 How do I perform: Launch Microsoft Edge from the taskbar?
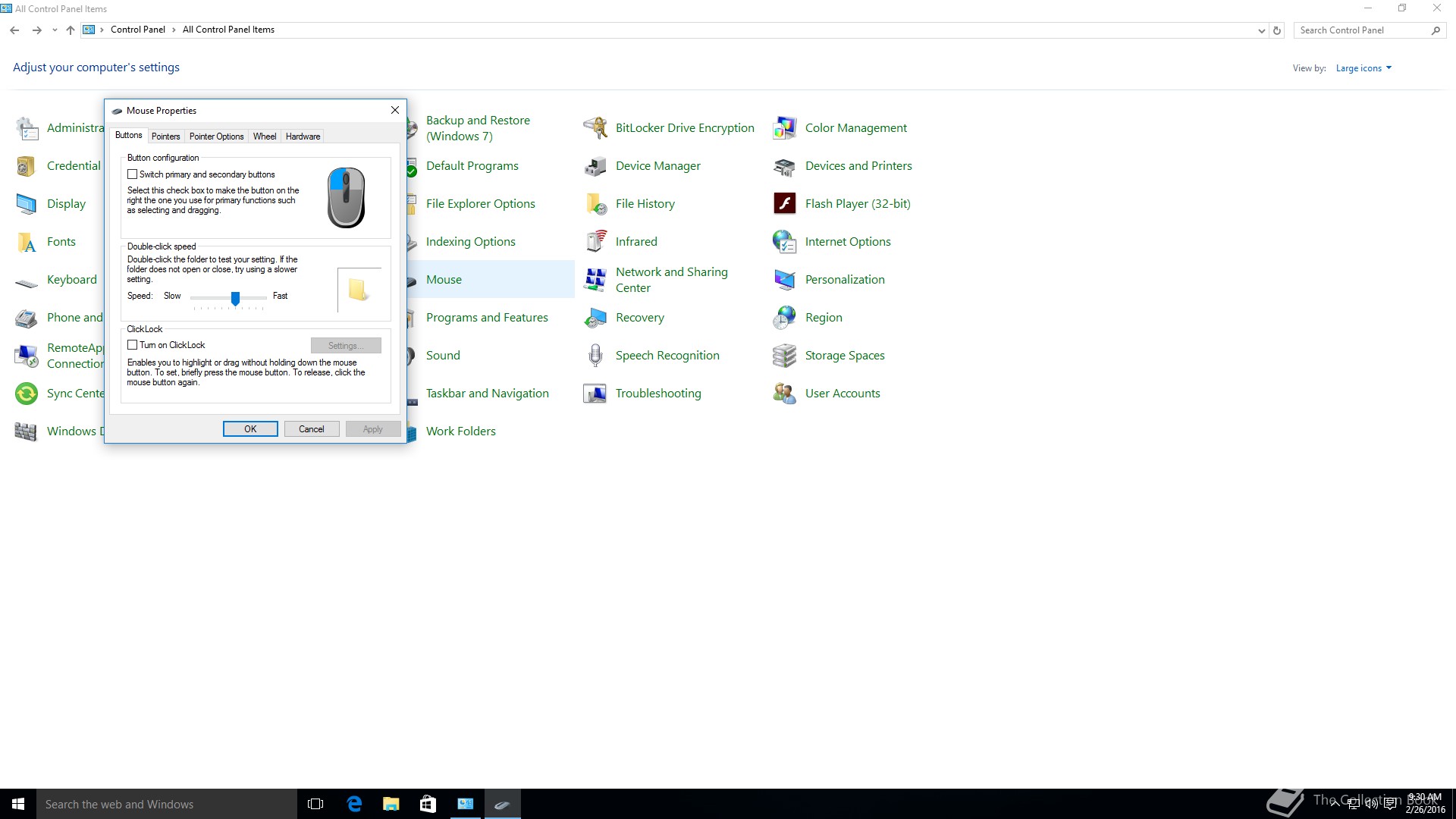click(x=354, y=804)
